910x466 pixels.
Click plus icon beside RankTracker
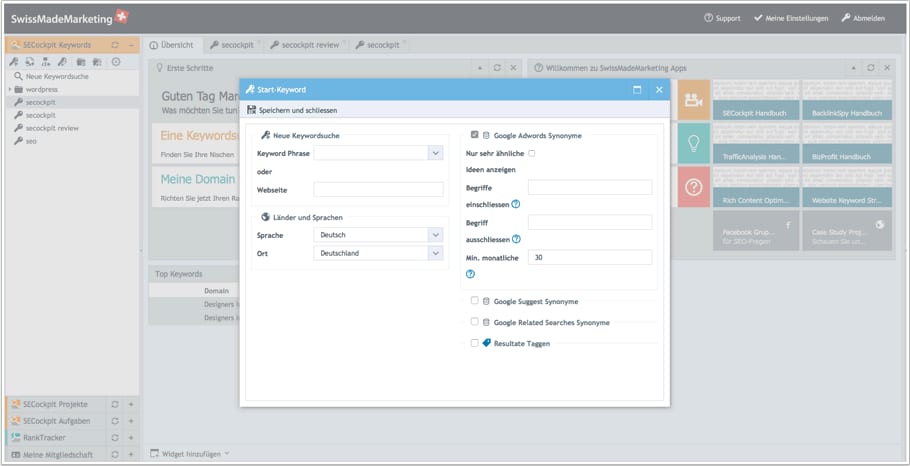pyautogui.click(x=131, y=438)
